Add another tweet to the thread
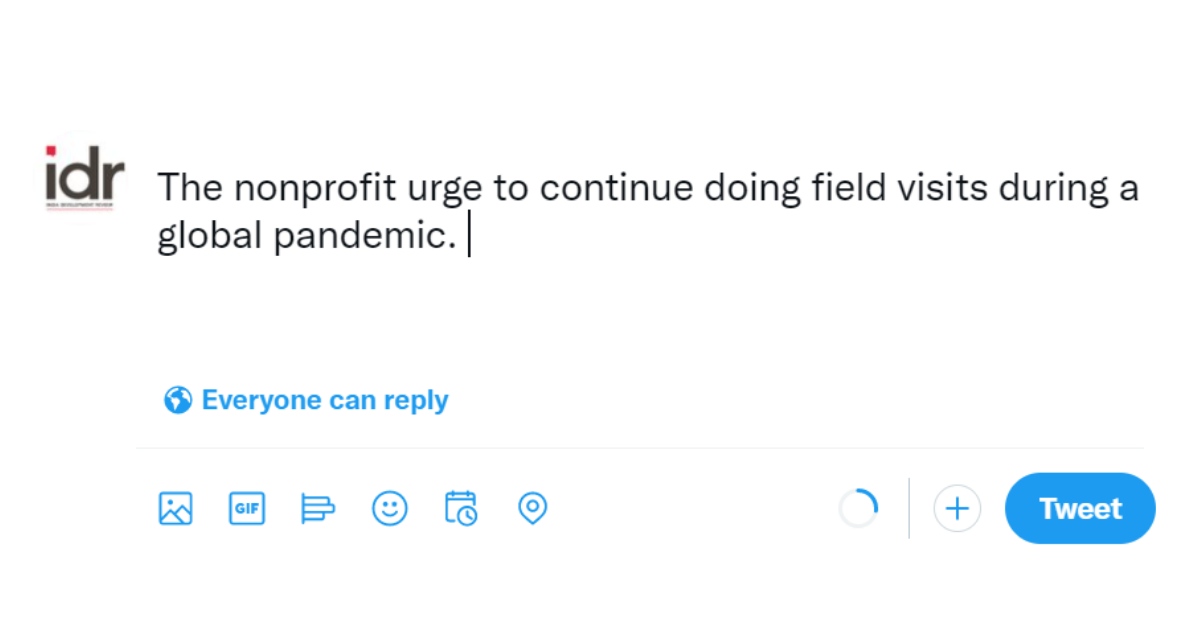The width and height of the screenshot is (1200, 640). [957, 508]
